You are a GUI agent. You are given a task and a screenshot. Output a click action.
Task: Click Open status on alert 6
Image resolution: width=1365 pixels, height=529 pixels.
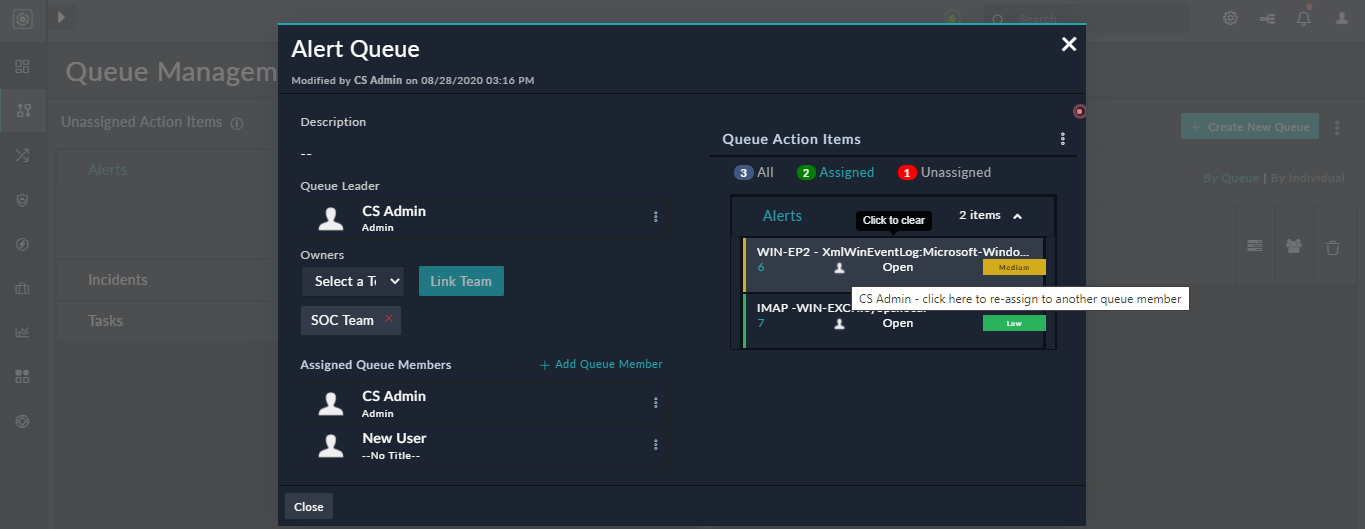pos(898,267)
